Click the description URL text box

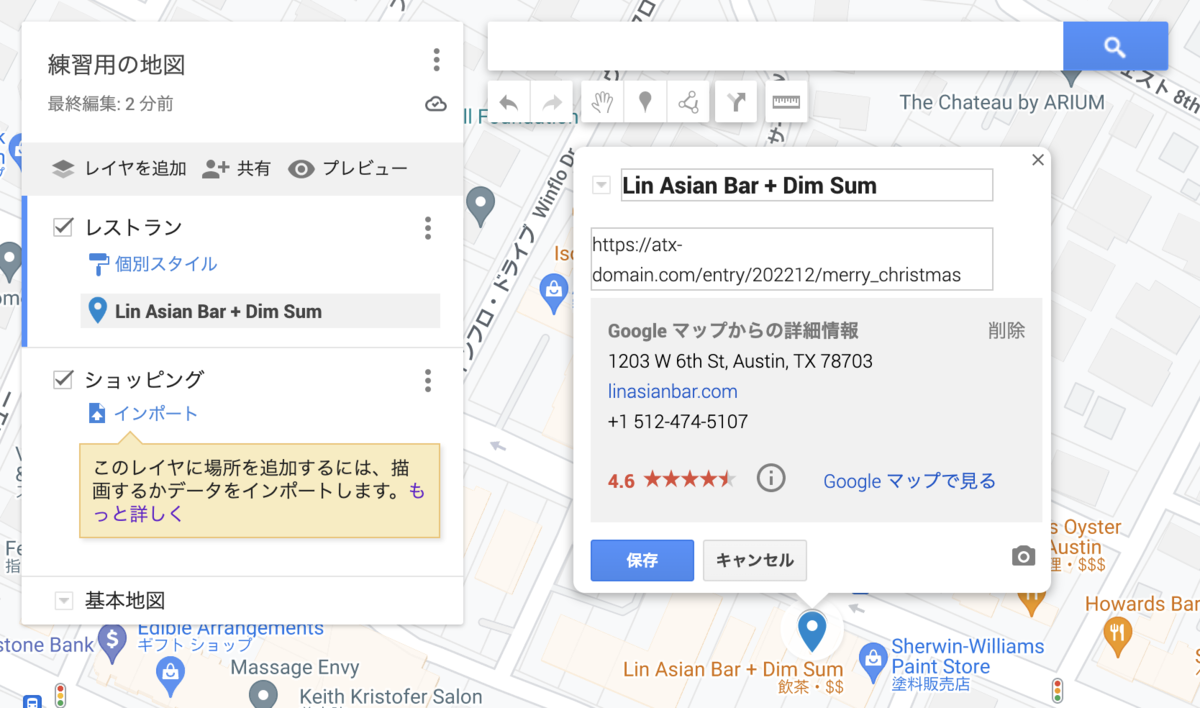tap(791, 259)
